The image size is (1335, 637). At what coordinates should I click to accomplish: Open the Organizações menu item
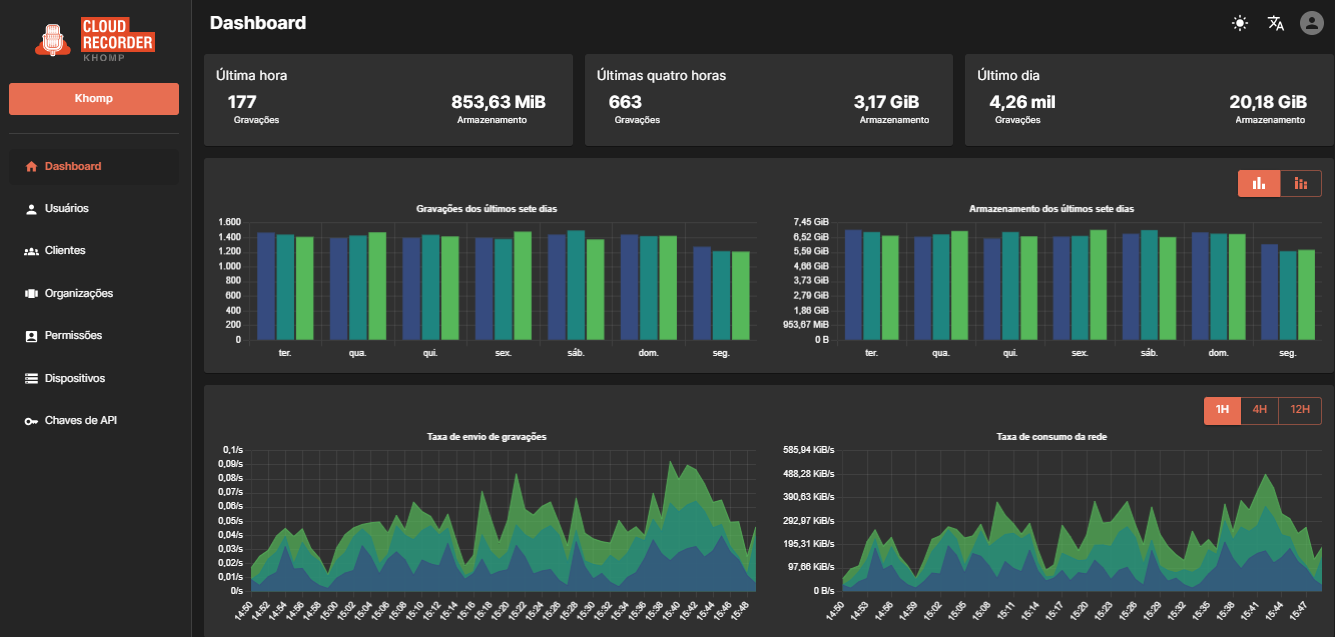(x=78, y=294)
